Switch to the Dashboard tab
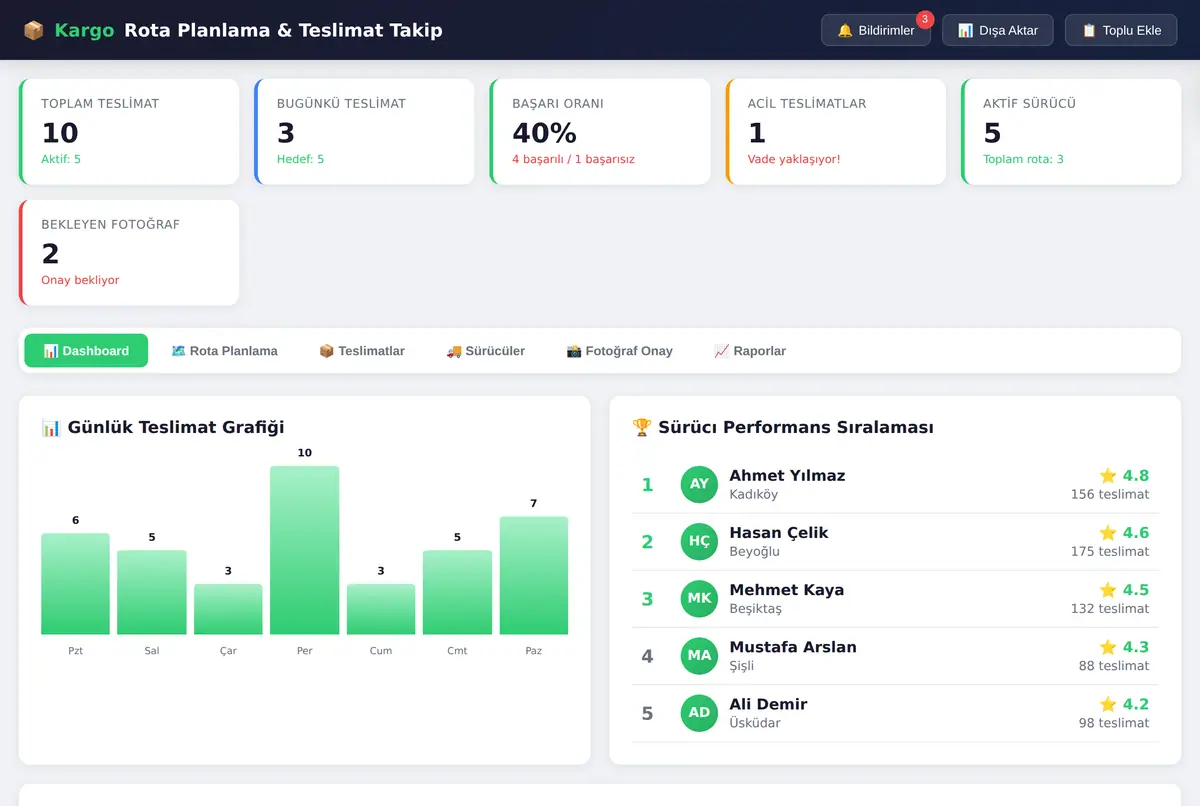Viewport: 1200px width, 806px height. (x=86, y=351)
